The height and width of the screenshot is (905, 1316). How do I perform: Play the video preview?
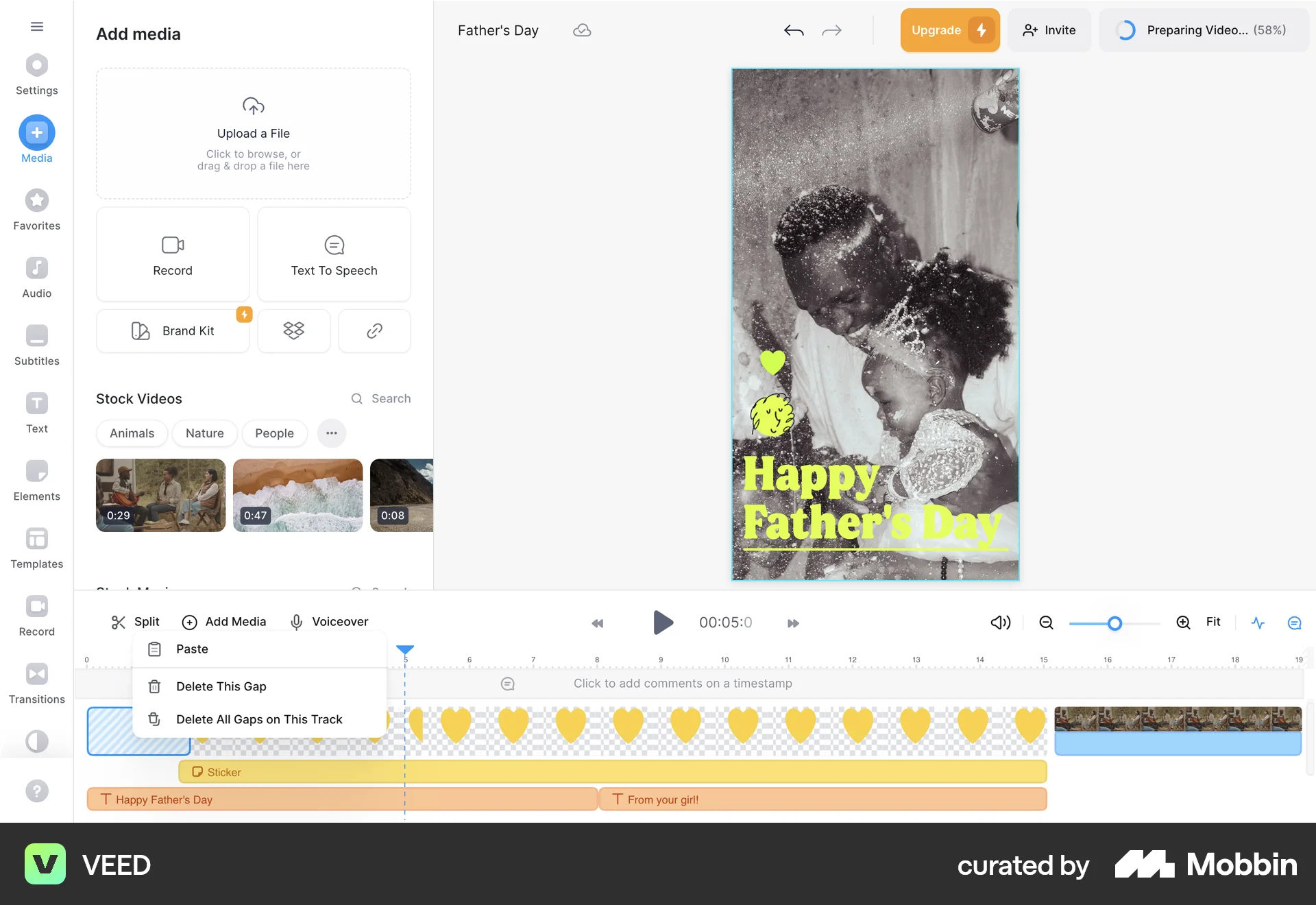coord(663,623)
